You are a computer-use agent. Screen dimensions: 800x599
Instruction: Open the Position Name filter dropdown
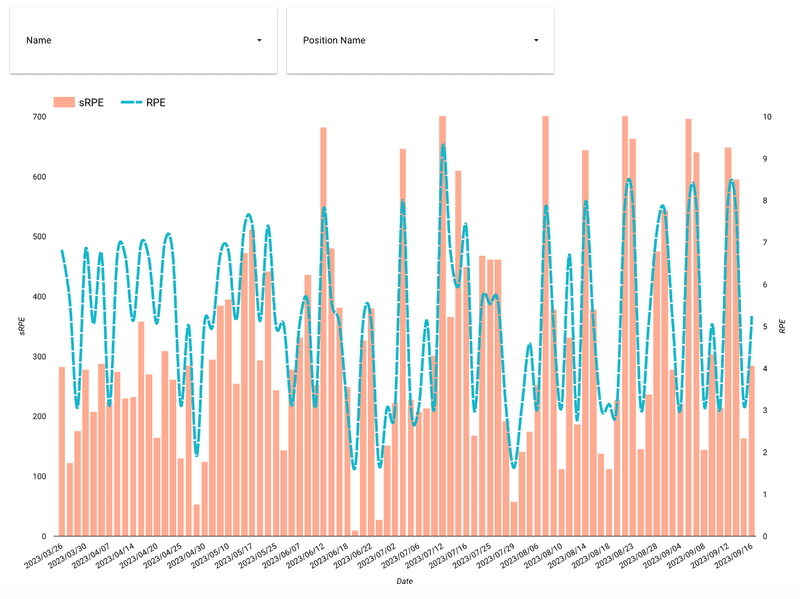tap(420, 40)
